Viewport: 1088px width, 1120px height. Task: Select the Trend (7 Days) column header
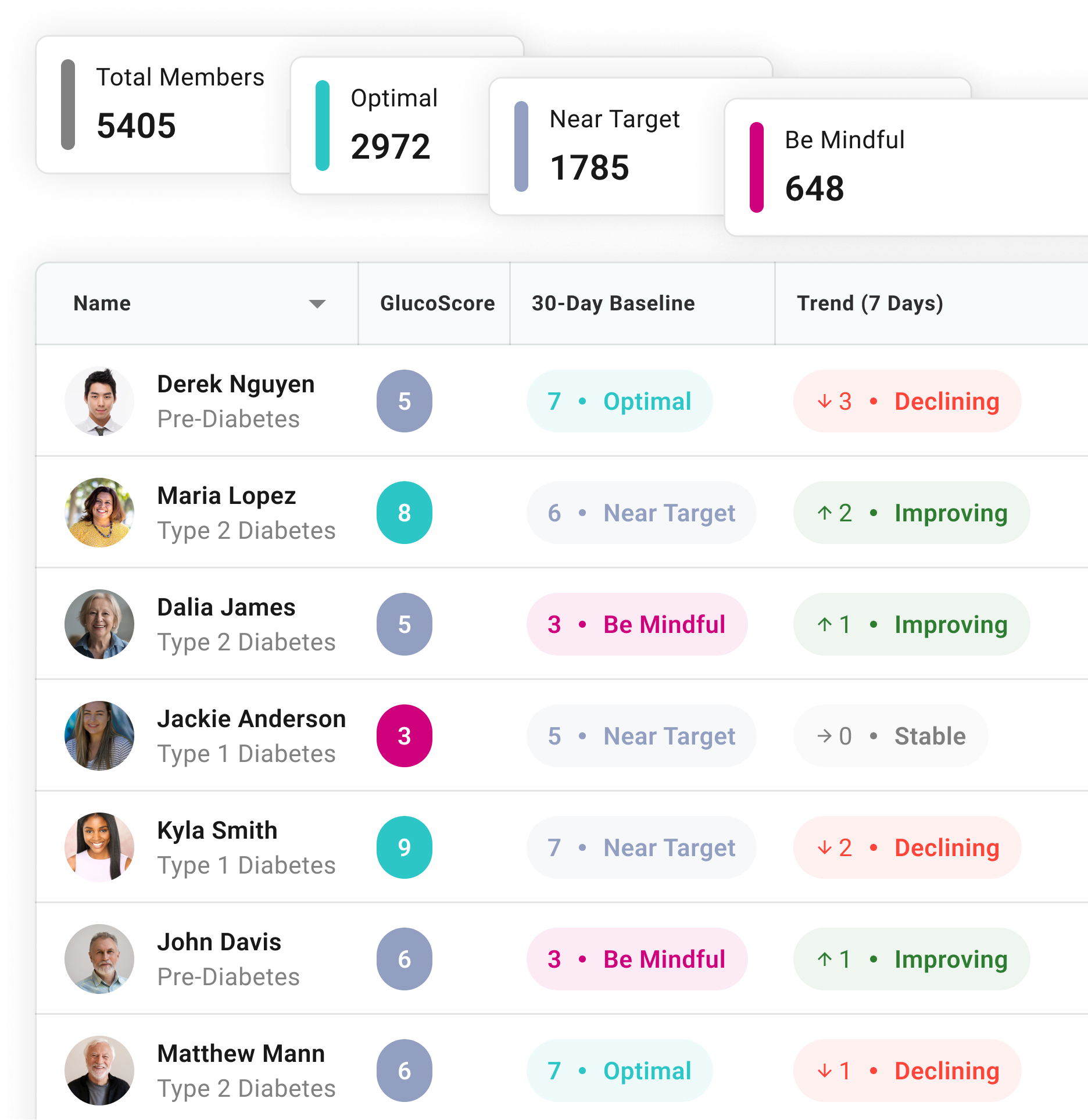(869, 303)
